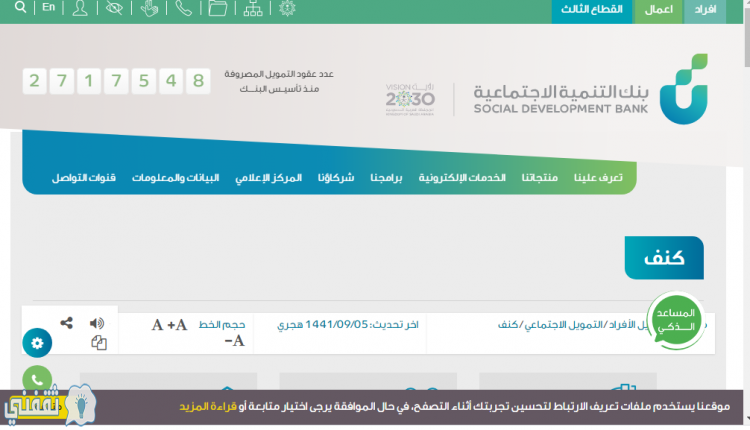Open the برامجنا menu
The width and height of the screenshot is (750, 430).
coord(386,178)
